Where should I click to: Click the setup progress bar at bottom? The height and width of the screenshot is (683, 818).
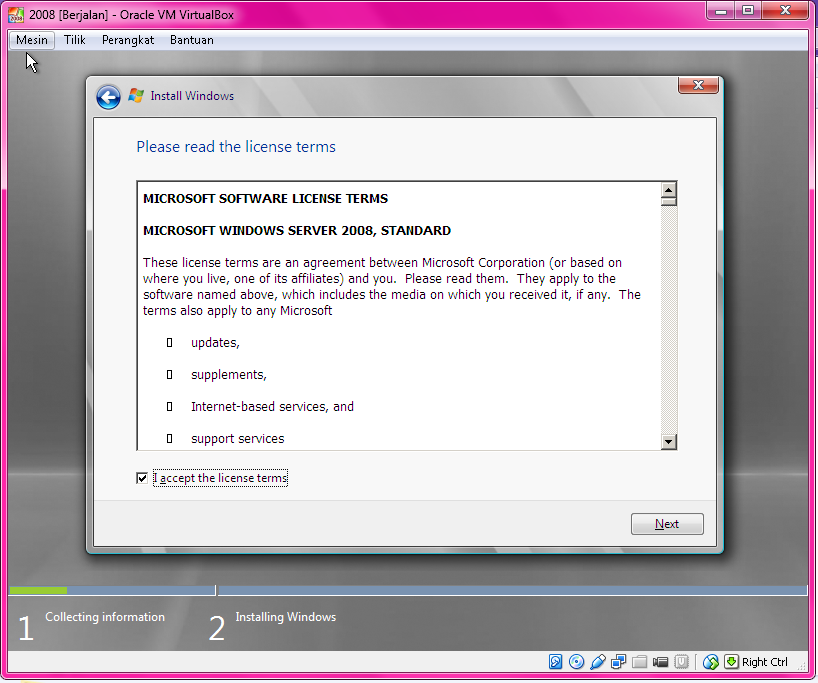click(x=408, y=590)
